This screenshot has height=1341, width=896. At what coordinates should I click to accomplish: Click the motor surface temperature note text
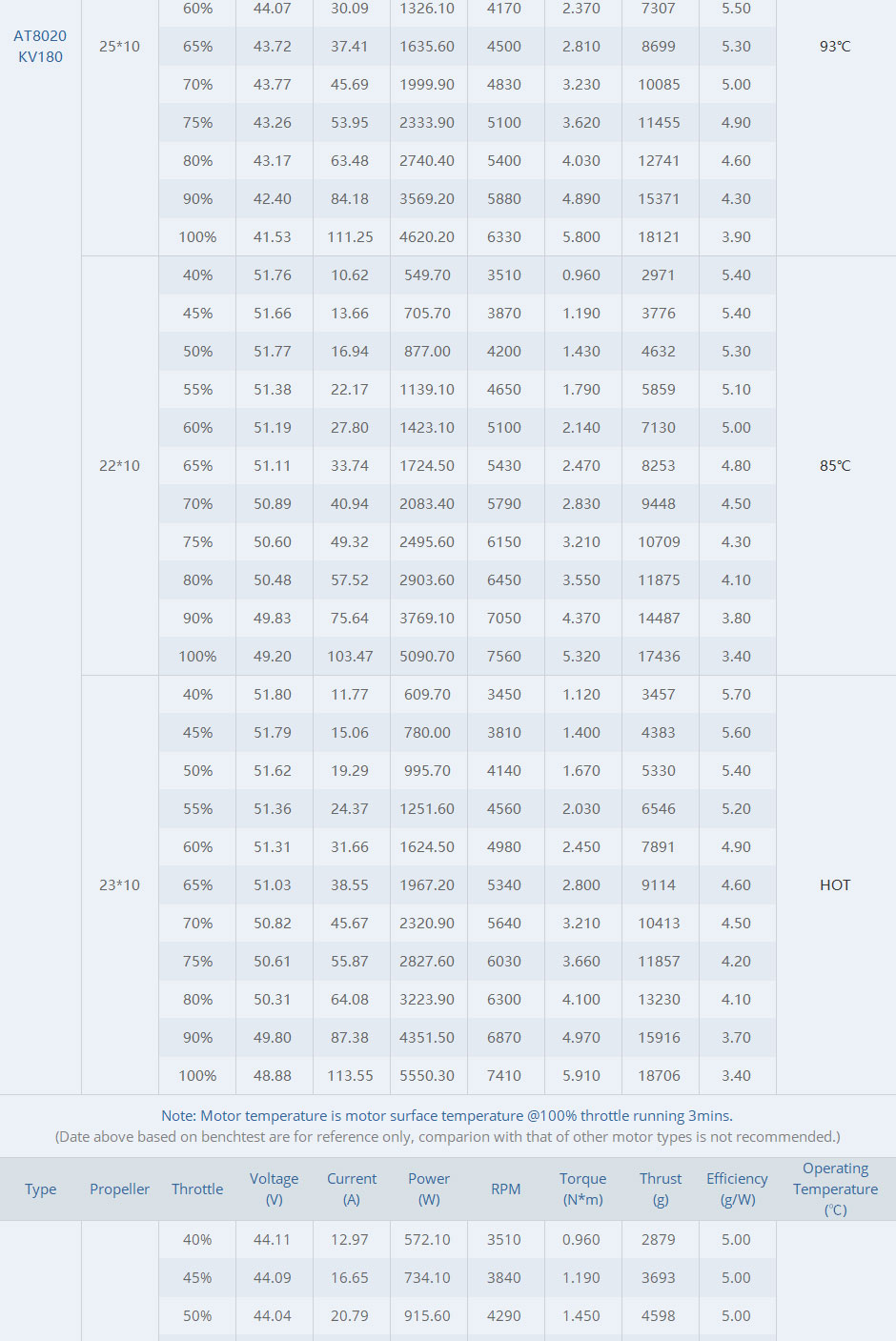coord(447,1115)
